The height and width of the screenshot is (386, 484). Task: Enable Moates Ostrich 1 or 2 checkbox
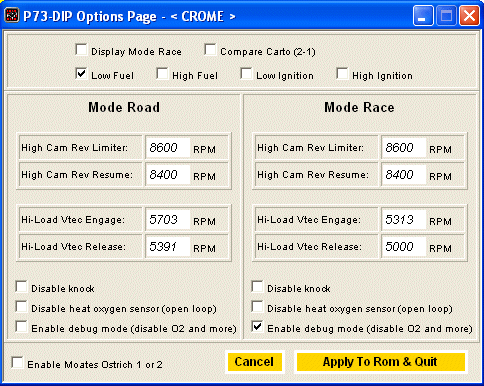(17, 363)
